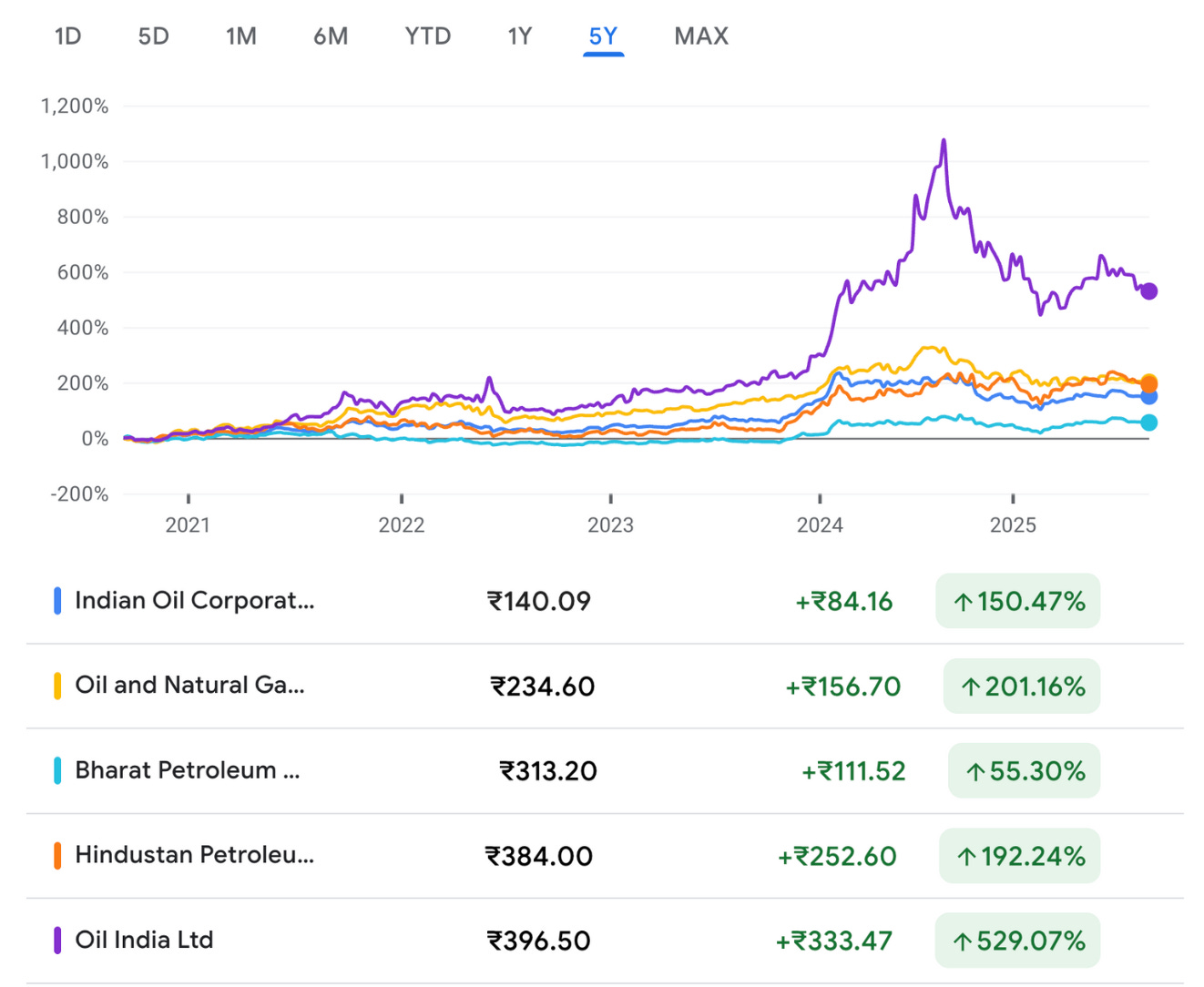Click the ₹384.00 price value
This screenshot has width=1204, height=987.
click(x=539, y=857)
